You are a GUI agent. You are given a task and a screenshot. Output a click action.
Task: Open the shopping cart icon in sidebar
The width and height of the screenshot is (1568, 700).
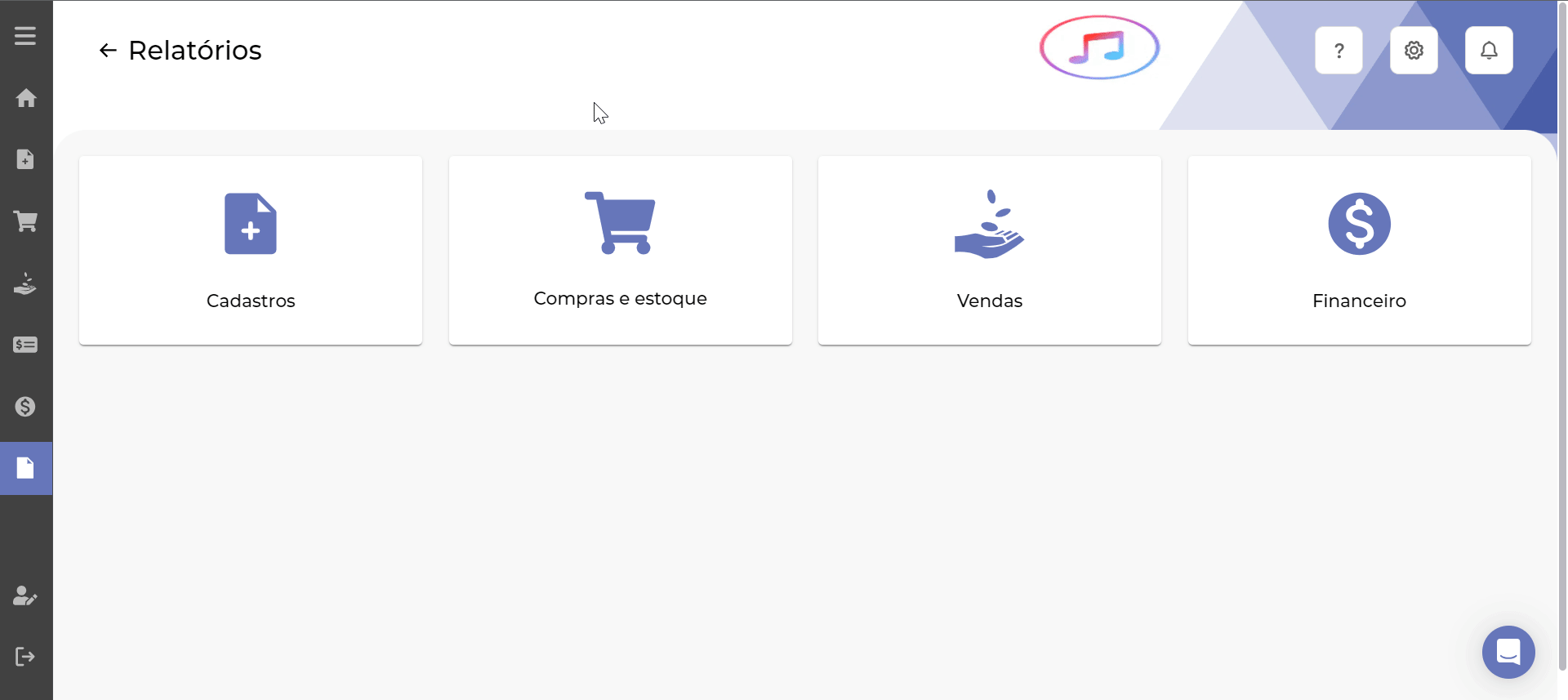(x=25, y=221)
